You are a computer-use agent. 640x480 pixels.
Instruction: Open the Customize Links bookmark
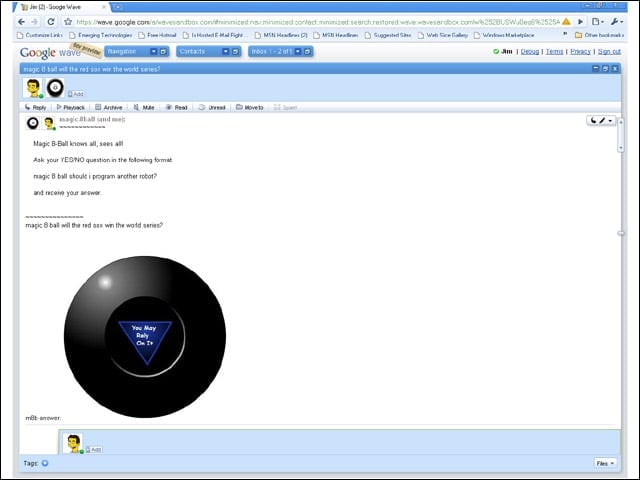[x=40, y=36]
